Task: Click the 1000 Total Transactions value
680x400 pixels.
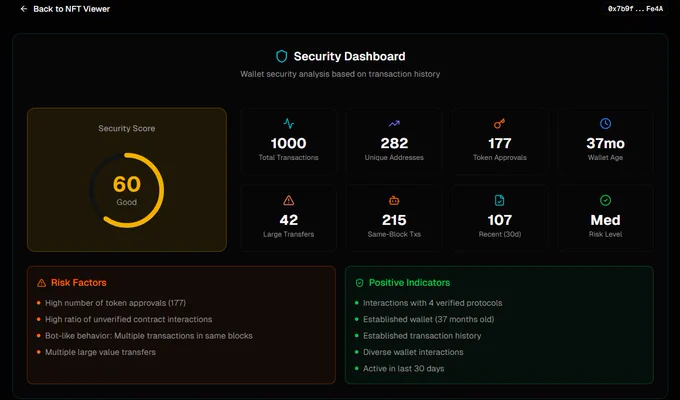Action: (289, 143)
